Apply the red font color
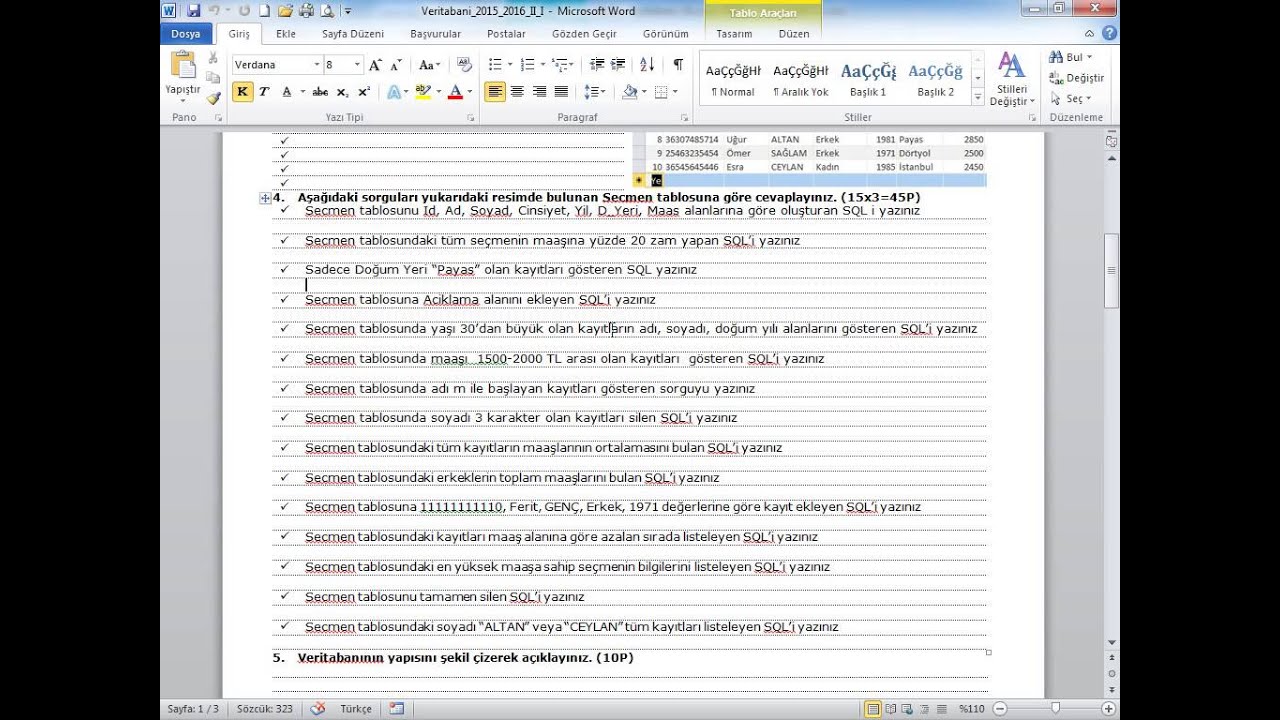 point(455,91)
